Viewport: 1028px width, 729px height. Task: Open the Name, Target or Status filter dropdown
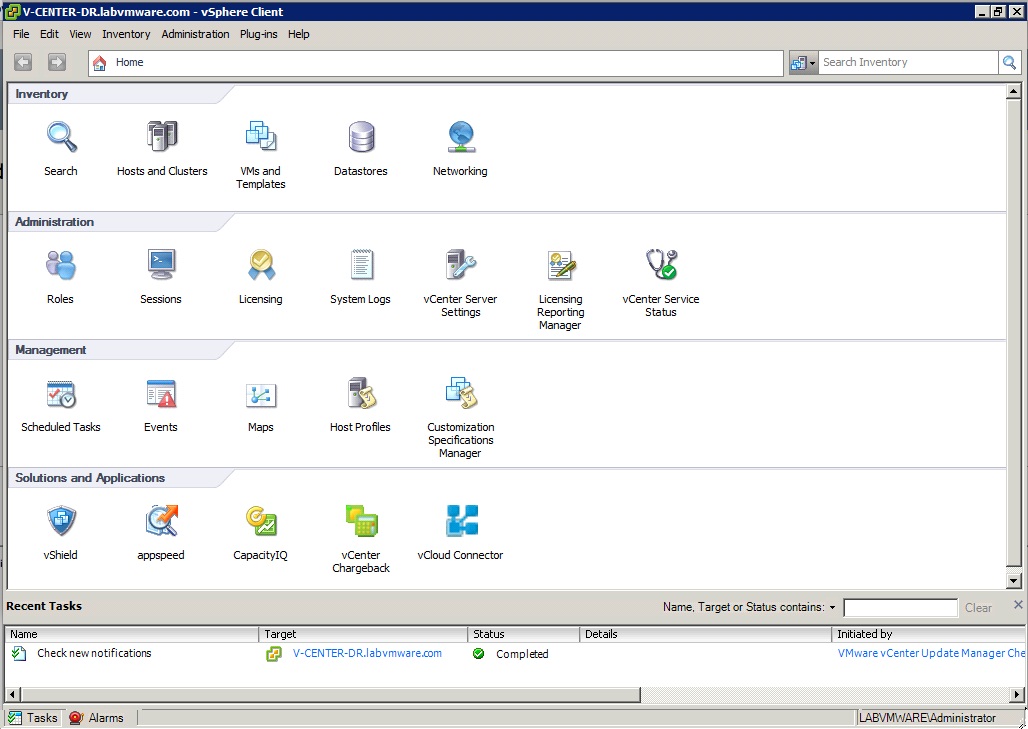[x=833, y=608]
